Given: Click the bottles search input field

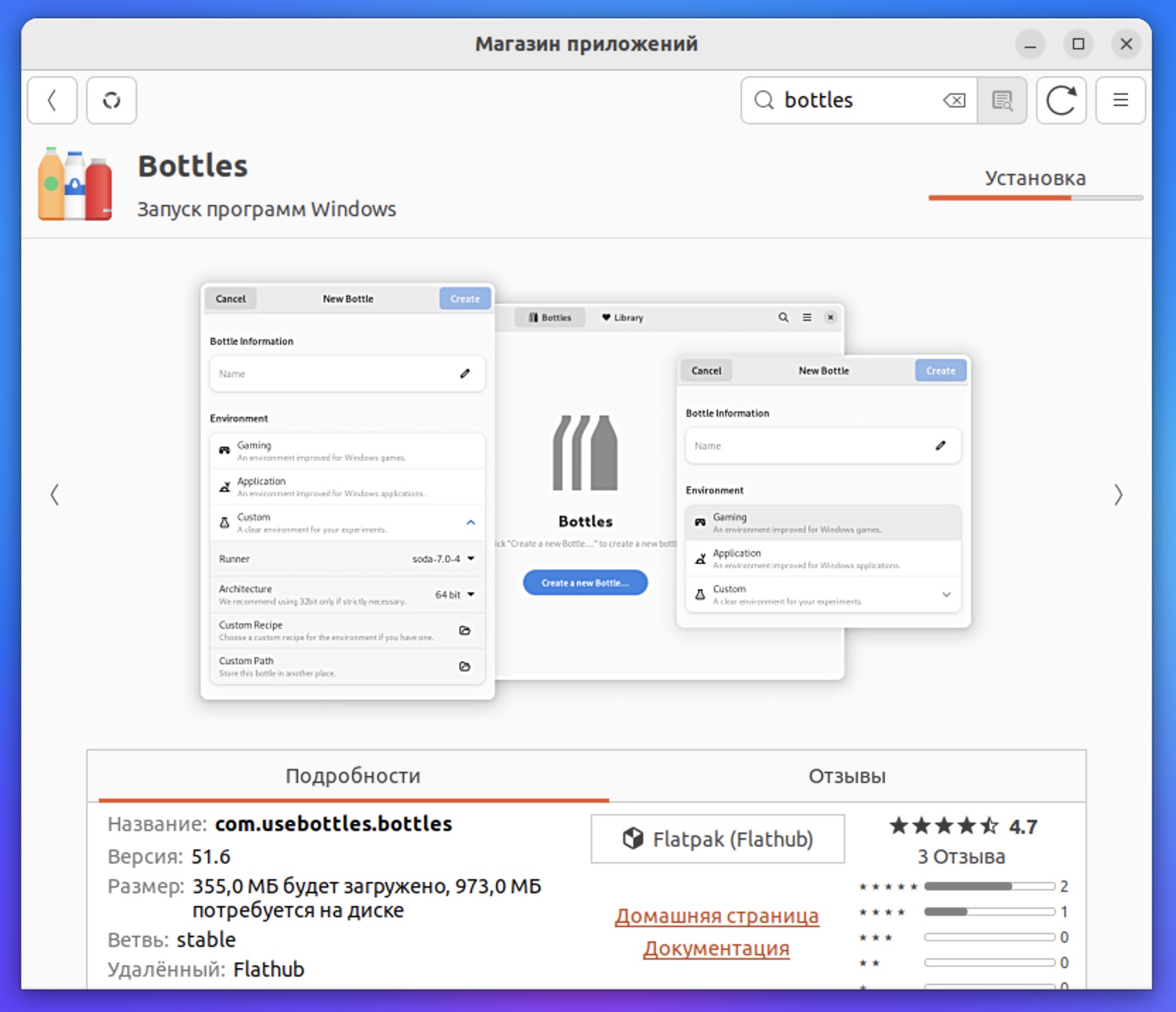Looking at the screenshot, I should pyautogui.click(x=859, y=100).
